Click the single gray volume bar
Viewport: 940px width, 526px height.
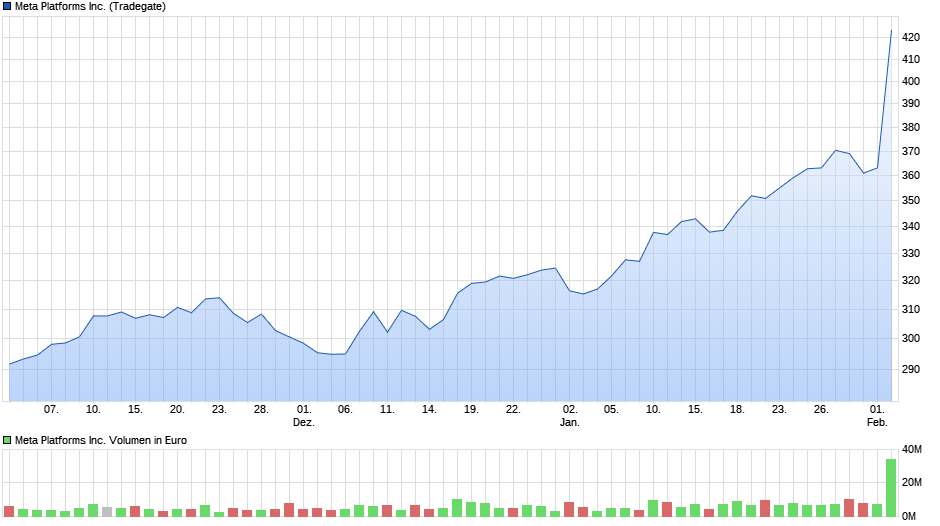107,512
